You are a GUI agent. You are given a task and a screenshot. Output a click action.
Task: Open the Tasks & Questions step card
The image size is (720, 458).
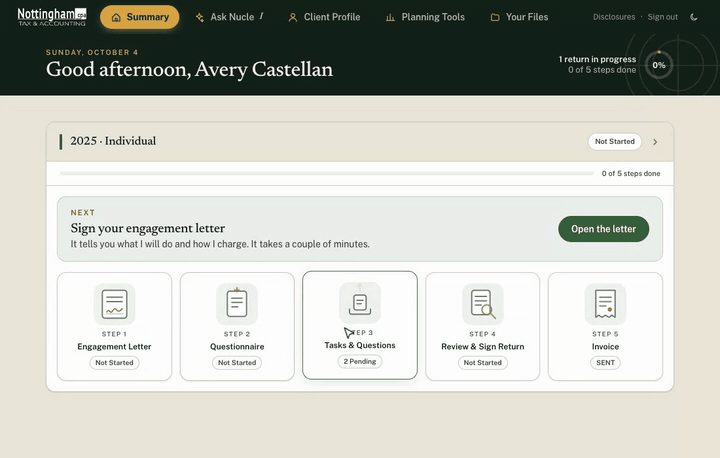click(x=360, y=325)
